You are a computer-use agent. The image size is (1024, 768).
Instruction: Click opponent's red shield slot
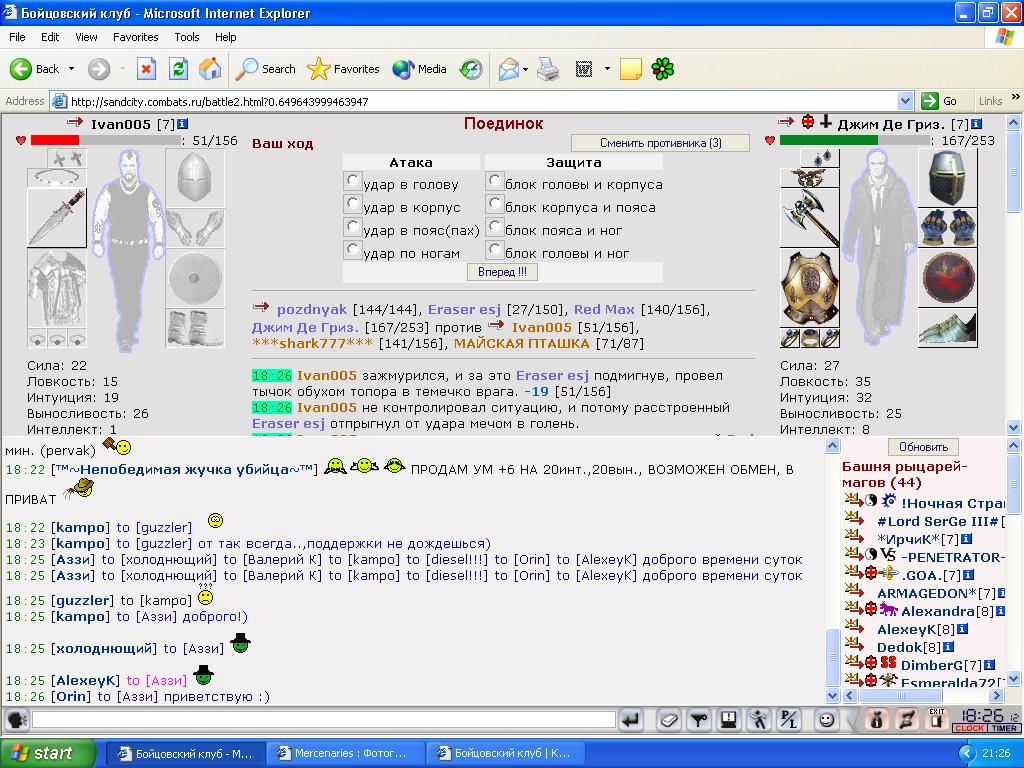948,278
